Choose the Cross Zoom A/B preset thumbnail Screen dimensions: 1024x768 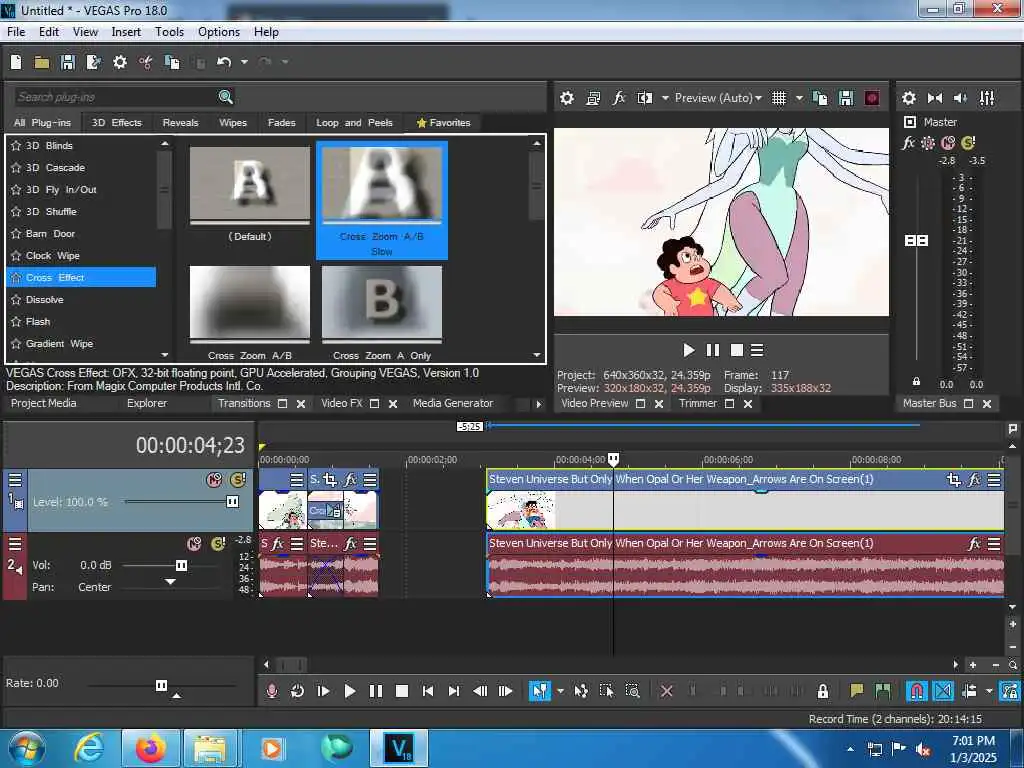pos(250,303)
